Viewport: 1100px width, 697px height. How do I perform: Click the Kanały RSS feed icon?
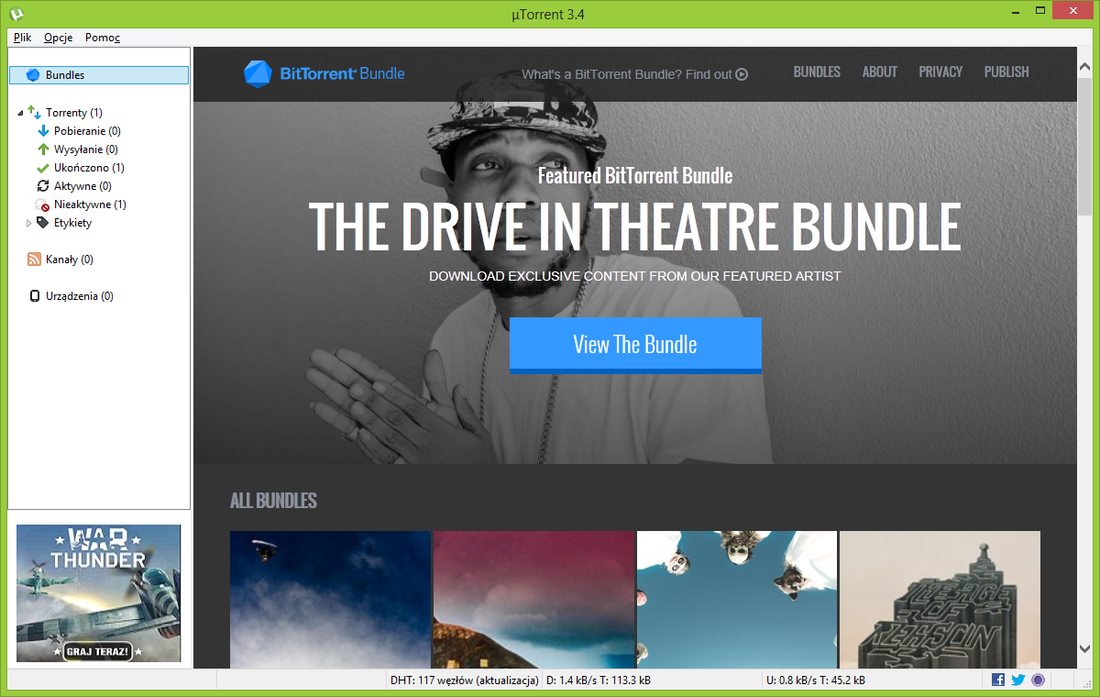pyautogui.click(x=34, y=259)
